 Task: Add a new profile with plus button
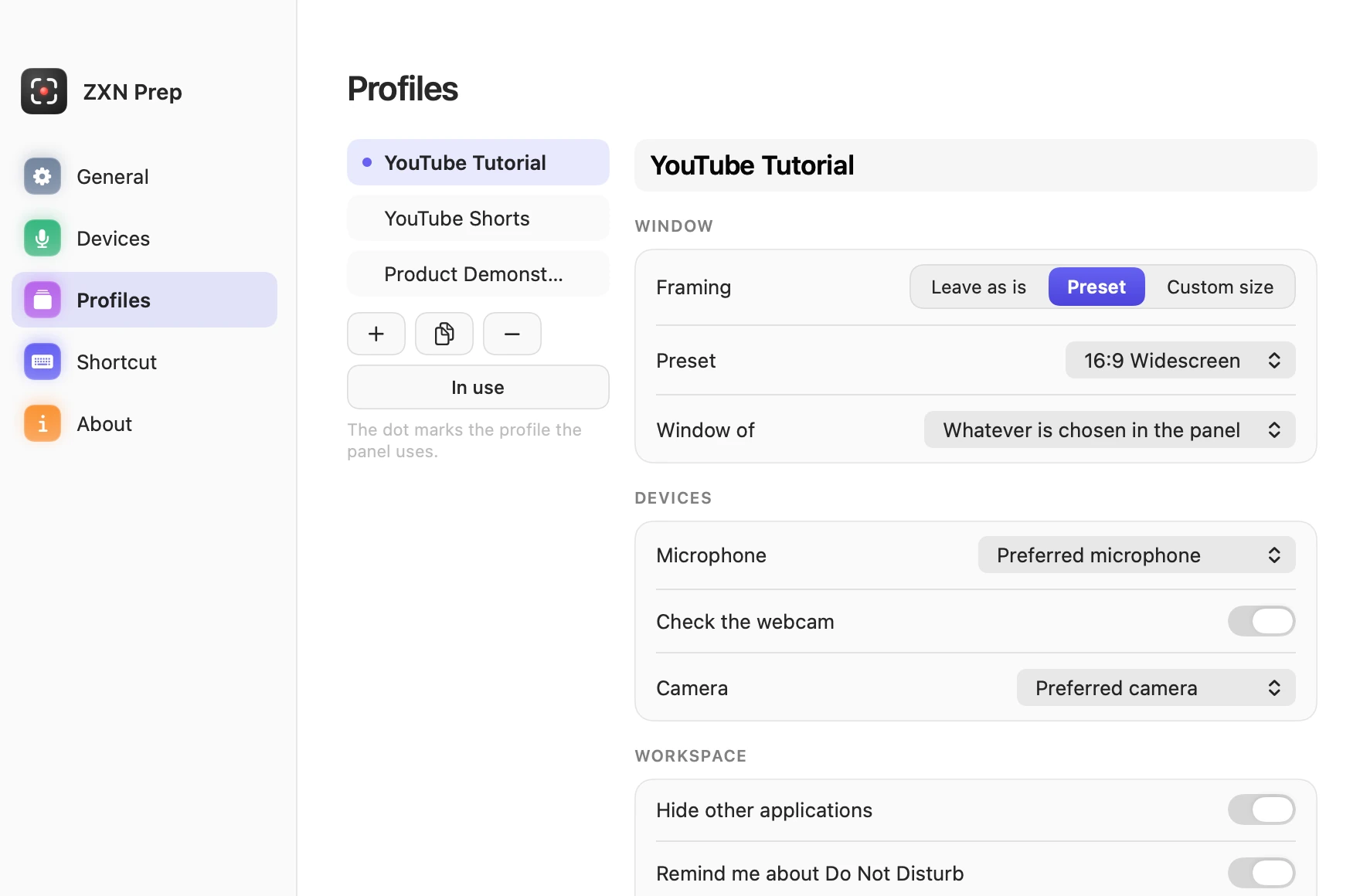(x=376, y=334)
